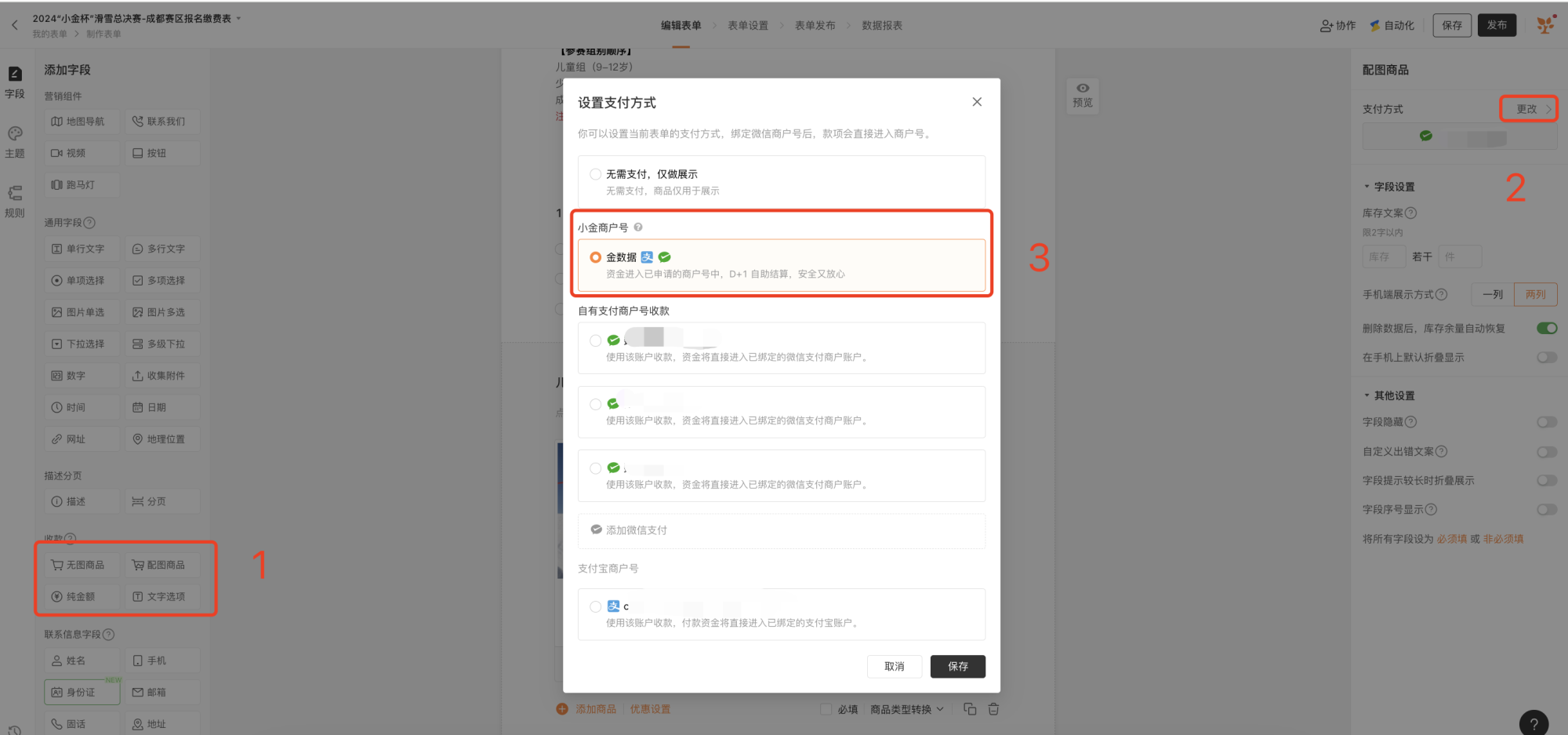Open the help question mark bubble
Viewport: 1568px width, 735px height.
pyautogui.click(x=1534, y=723)
